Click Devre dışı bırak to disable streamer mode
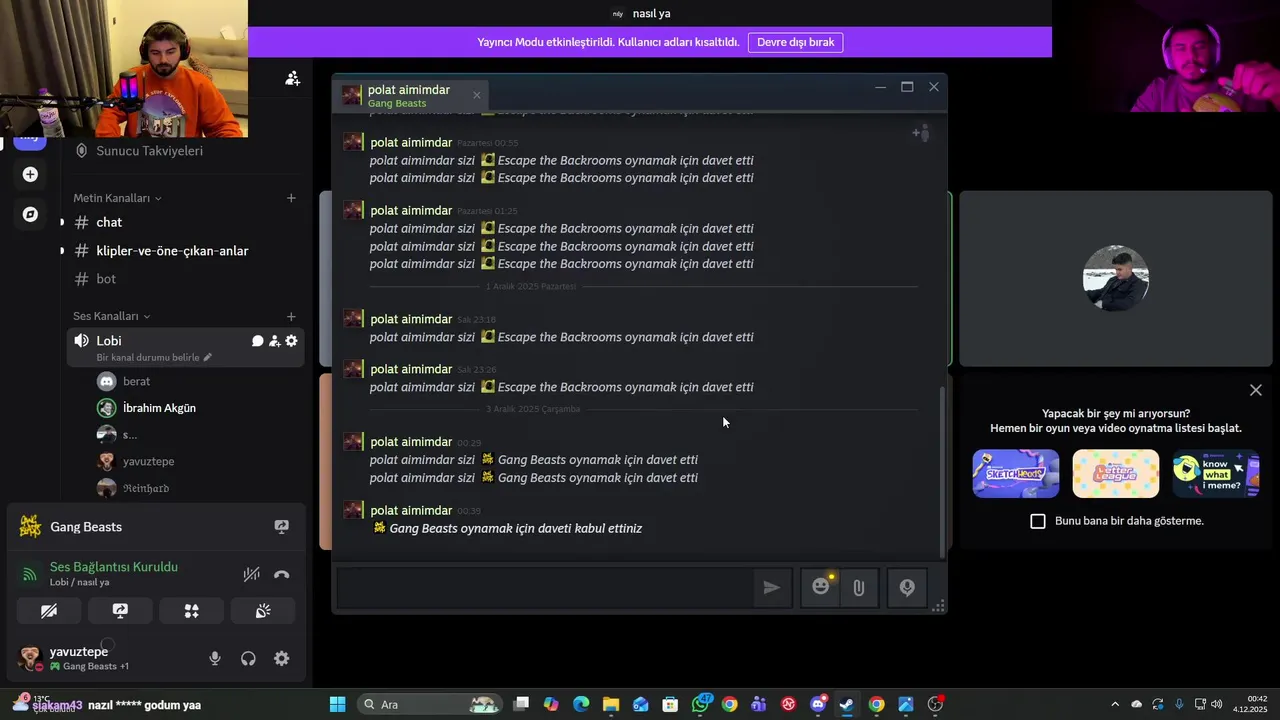Screen dimensions: 1280x720 (x=796, y=42)
